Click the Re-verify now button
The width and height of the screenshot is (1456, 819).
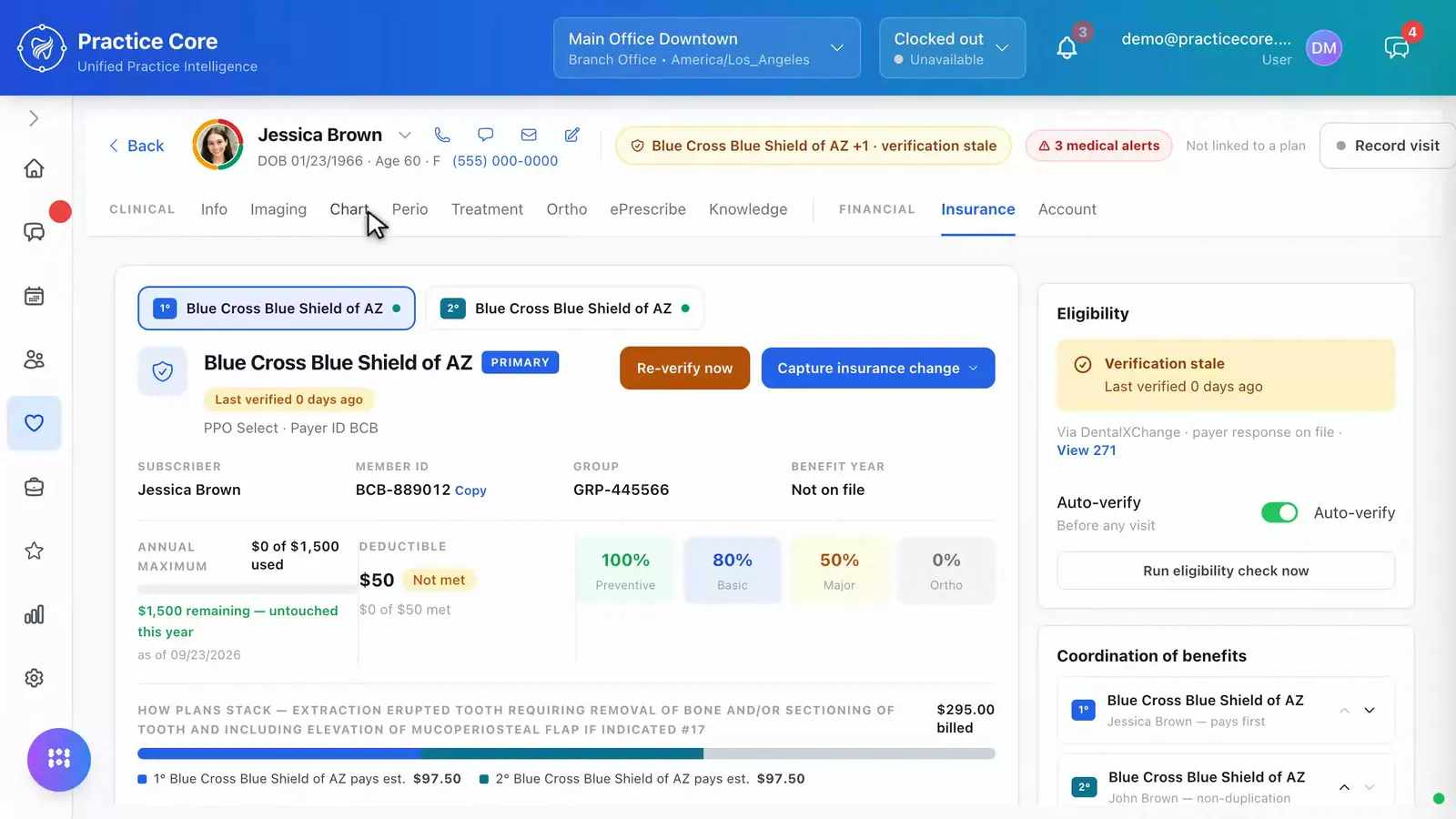(x=684, y=368)
